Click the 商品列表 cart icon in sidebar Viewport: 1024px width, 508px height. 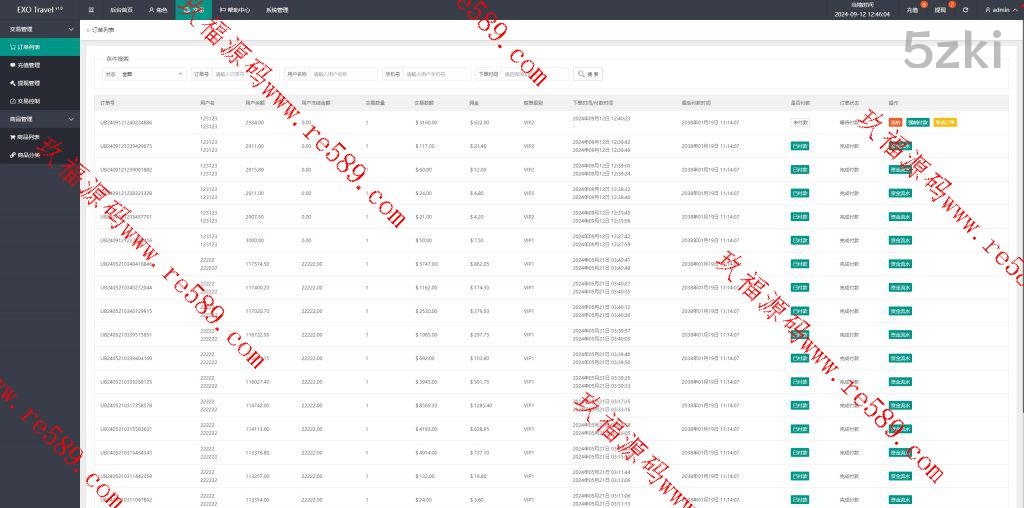point(12,137)
